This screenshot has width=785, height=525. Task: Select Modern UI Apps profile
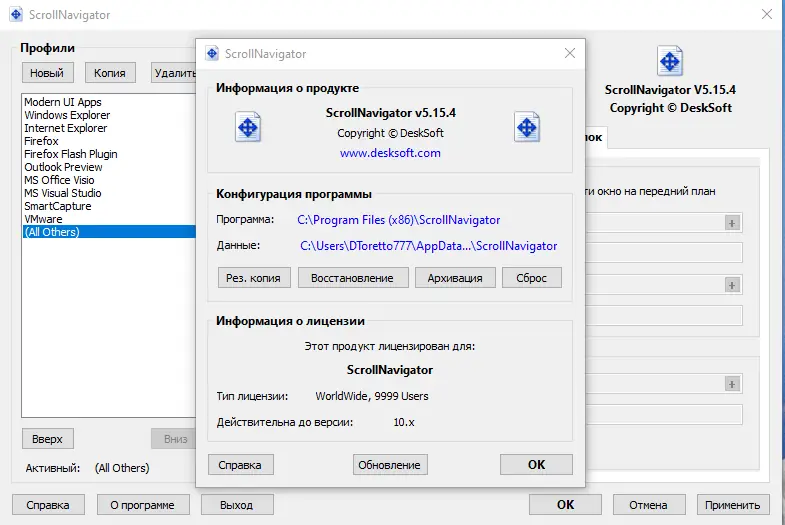click(109, 102)
